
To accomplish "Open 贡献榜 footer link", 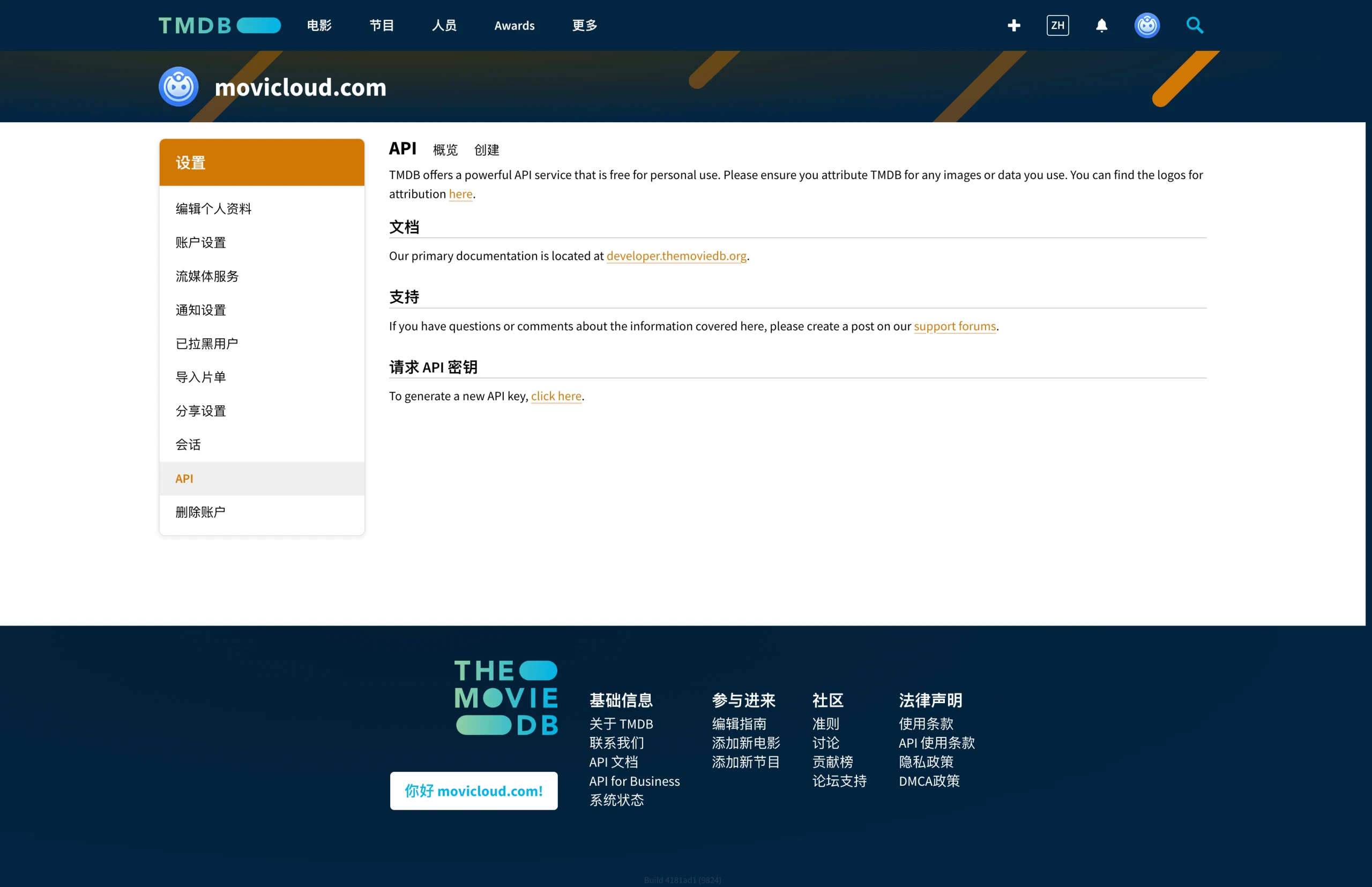I will tap(832, 762).
